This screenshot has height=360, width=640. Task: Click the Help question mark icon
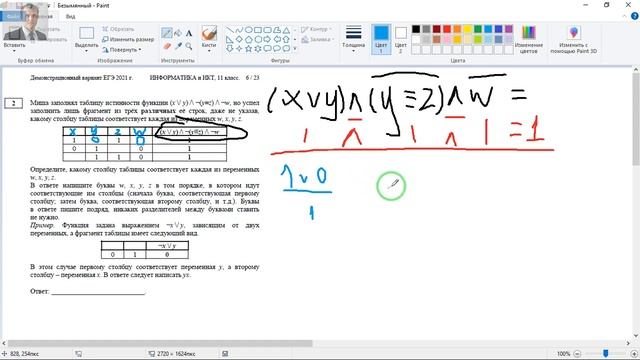click(x=635, y=16)
